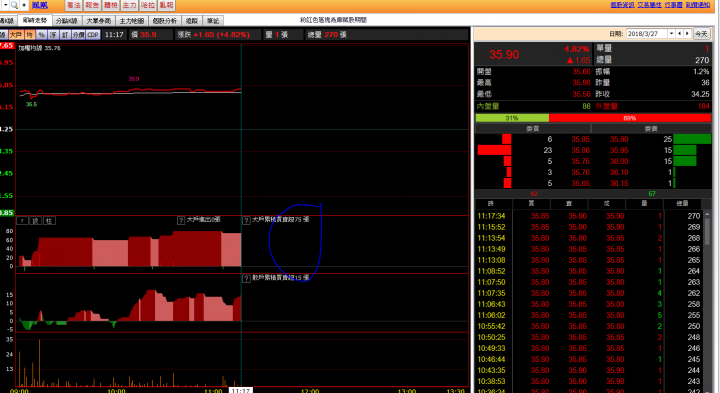Switch to the 筆記 tab
The image size is (720, 393).
(x=213, y=21)
